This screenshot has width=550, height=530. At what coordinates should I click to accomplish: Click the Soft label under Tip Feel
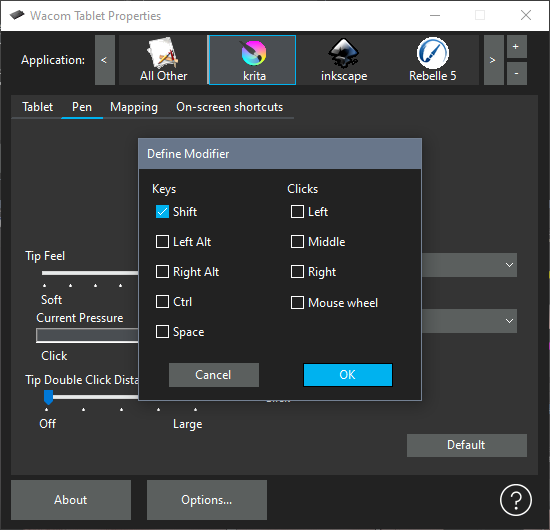click(x=51, y=300)
